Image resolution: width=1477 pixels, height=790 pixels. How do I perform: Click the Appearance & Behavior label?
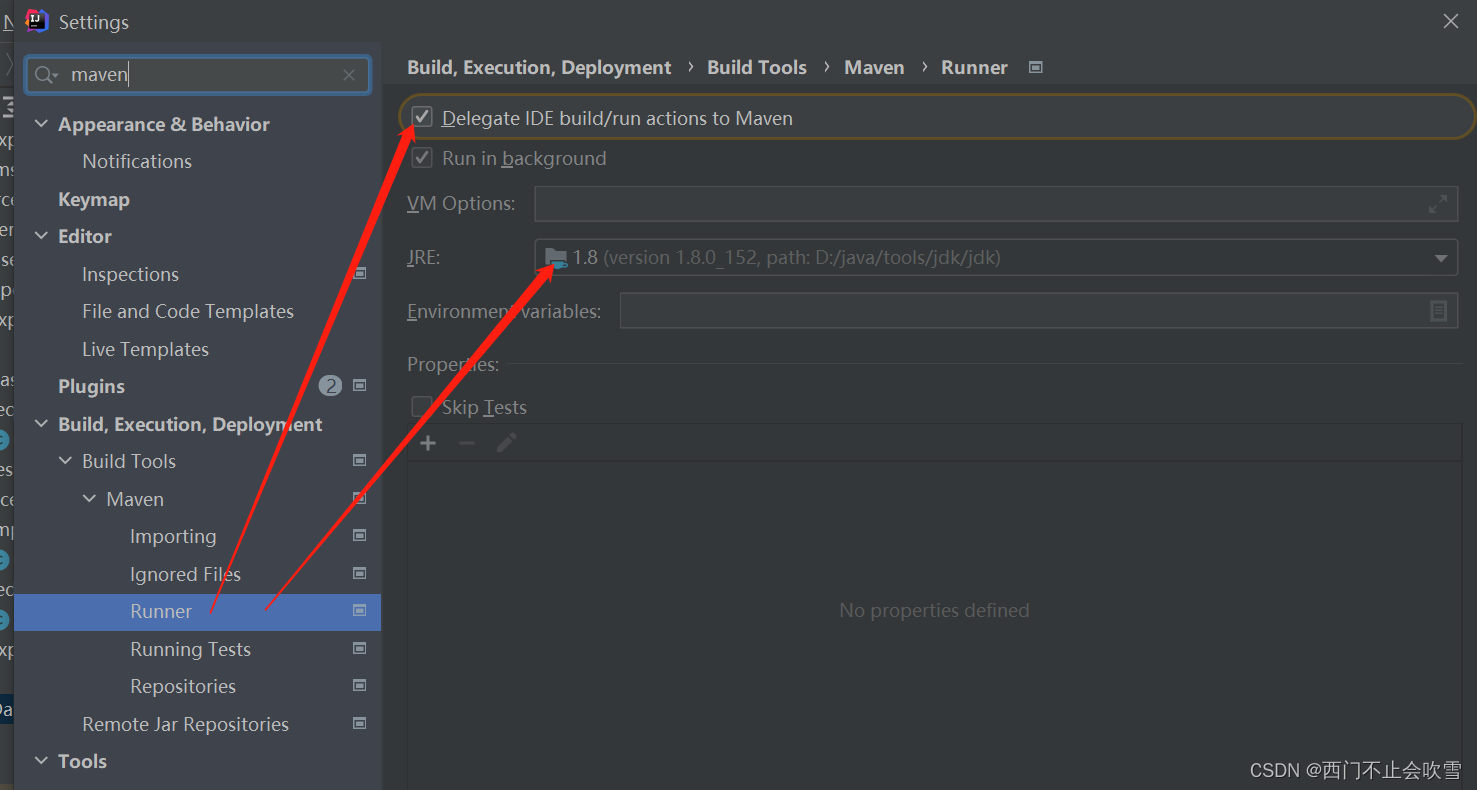(164, 124)
